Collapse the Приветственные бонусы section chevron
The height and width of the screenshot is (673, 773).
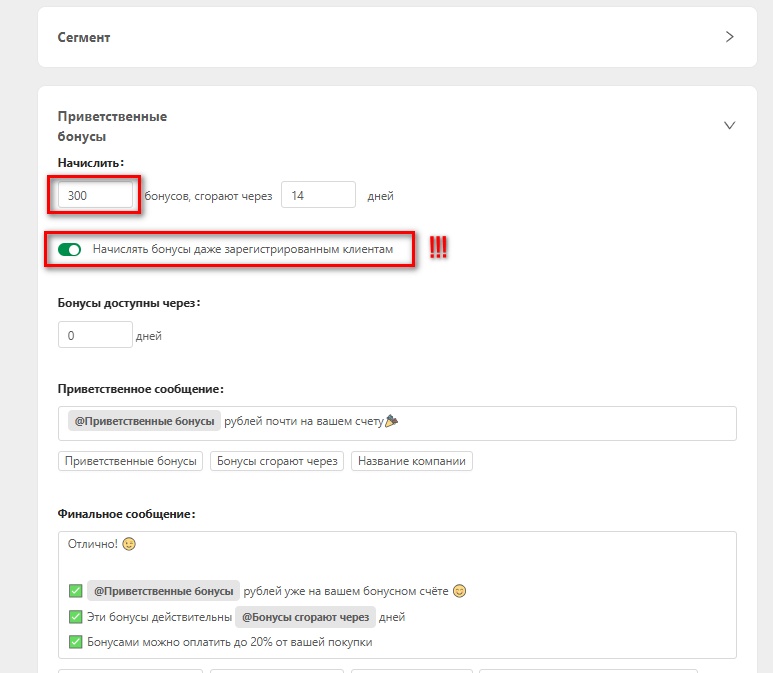730,125
